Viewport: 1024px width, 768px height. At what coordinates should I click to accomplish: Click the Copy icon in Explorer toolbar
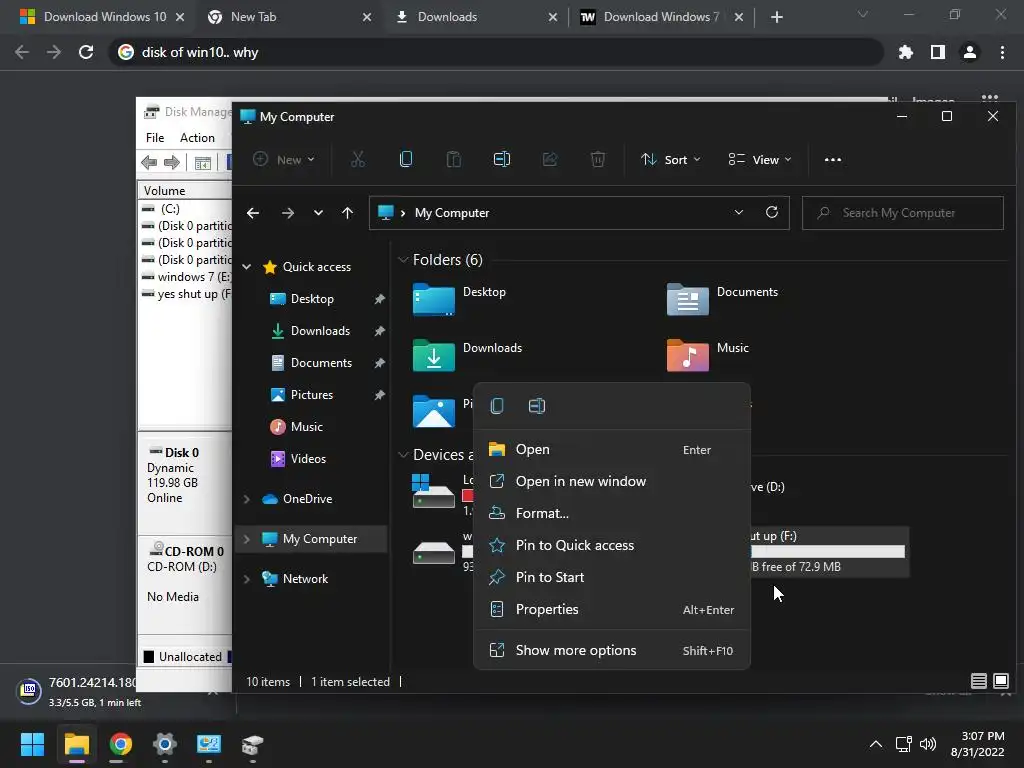[x=406, y=159]
